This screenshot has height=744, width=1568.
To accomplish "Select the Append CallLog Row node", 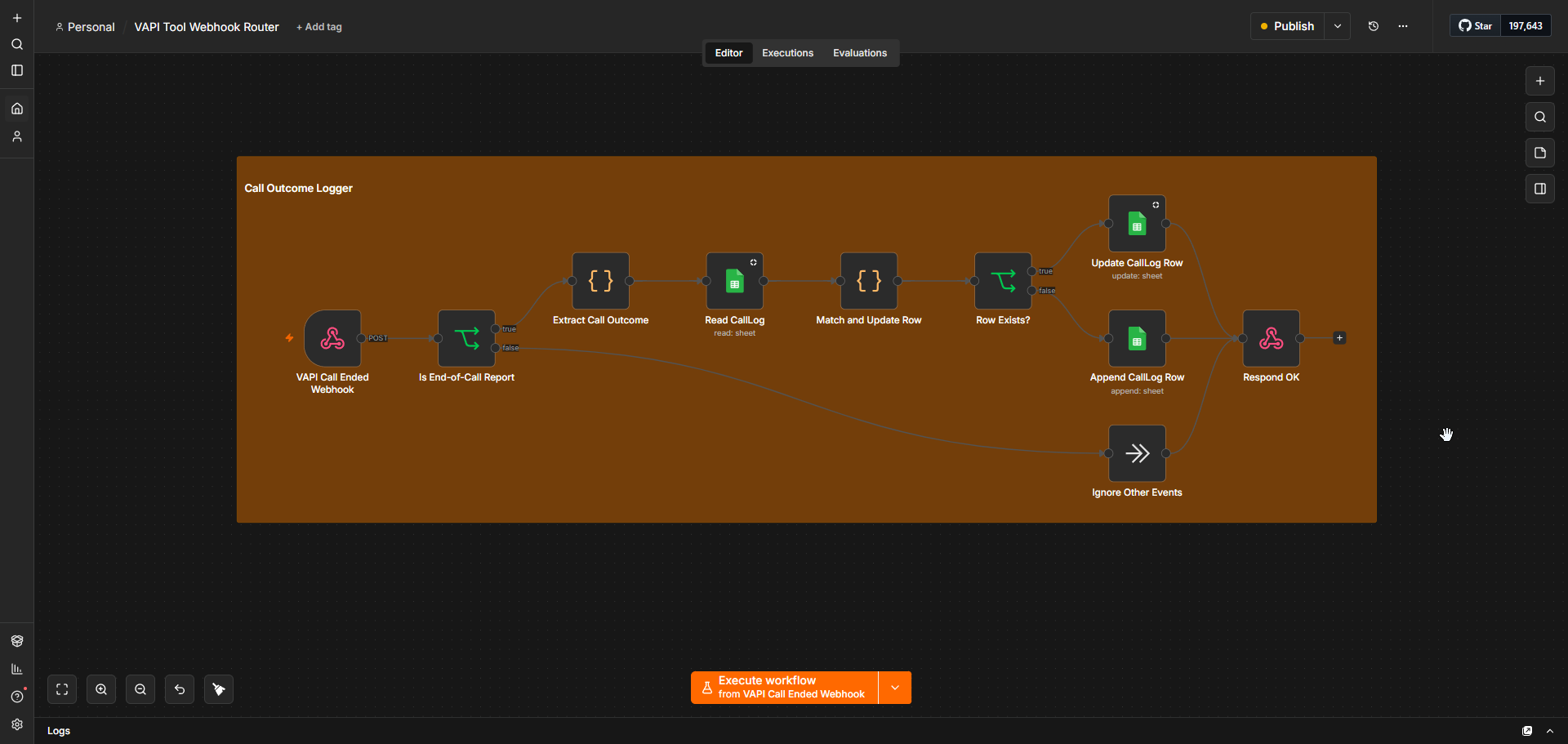I will [x=1137, y=338].
